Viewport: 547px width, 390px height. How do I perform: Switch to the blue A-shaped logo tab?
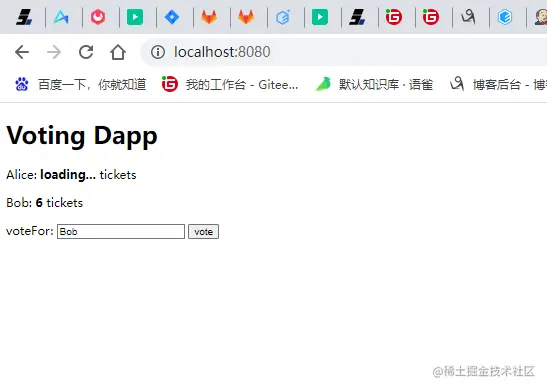[x=61, y=16]
